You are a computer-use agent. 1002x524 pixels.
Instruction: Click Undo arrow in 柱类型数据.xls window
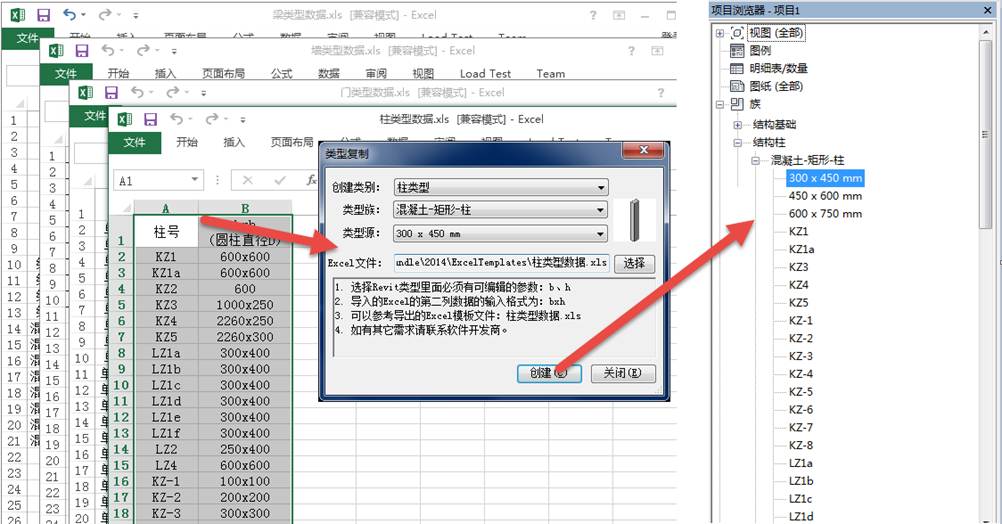177,119
